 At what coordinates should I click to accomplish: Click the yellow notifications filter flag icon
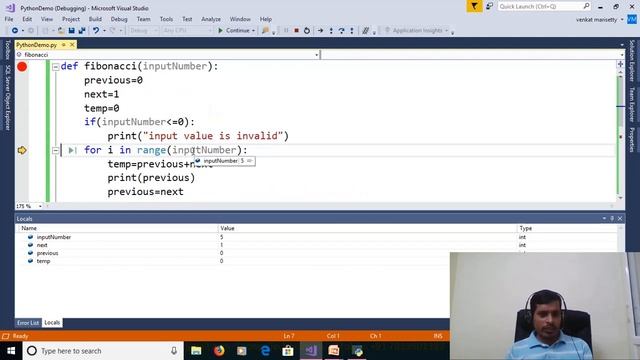(474, 6)
